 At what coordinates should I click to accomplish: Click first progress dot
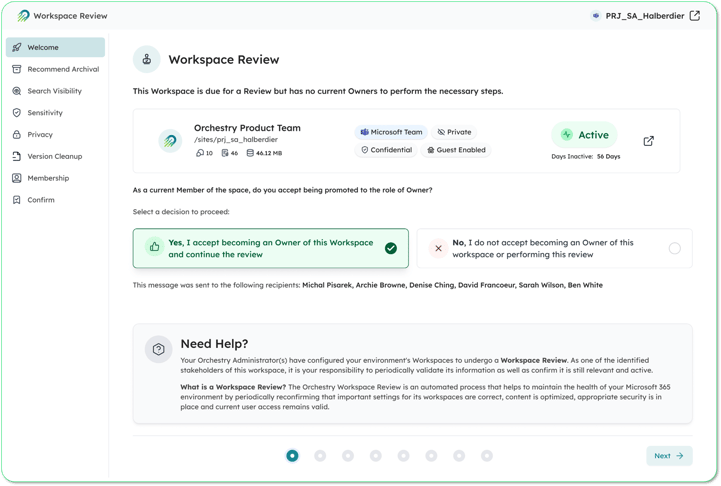pos(292,456)
